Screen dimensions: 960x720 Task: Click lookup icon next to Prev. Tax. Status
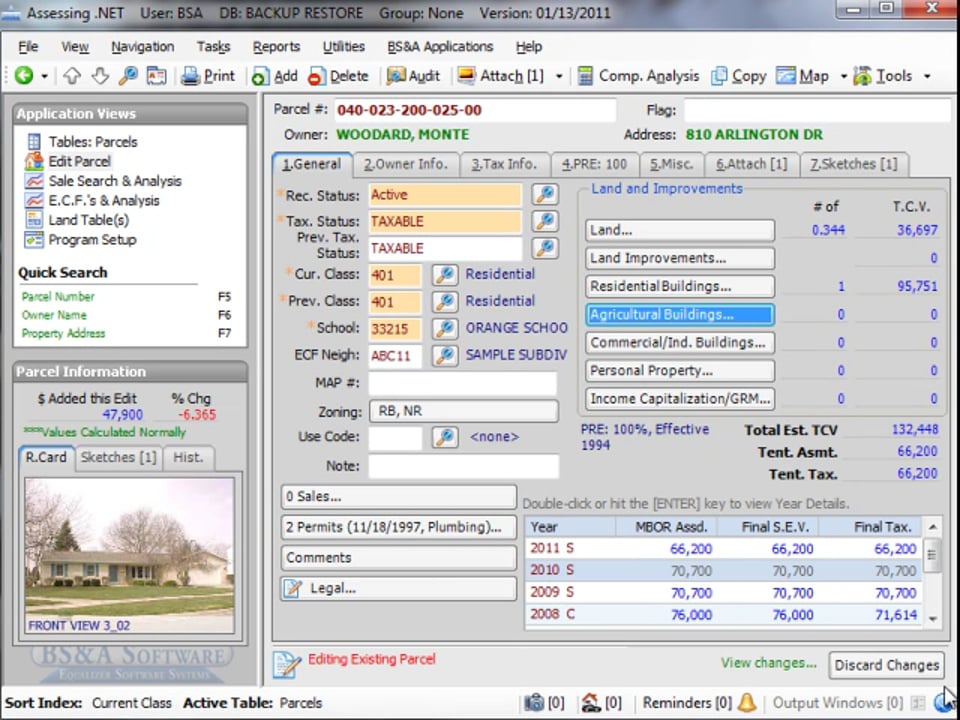tap(545, 248)
